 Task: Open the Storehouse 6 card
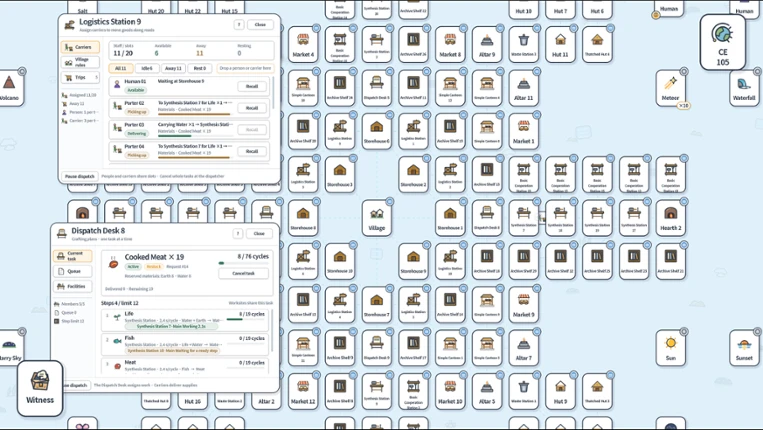pos(377,131)
